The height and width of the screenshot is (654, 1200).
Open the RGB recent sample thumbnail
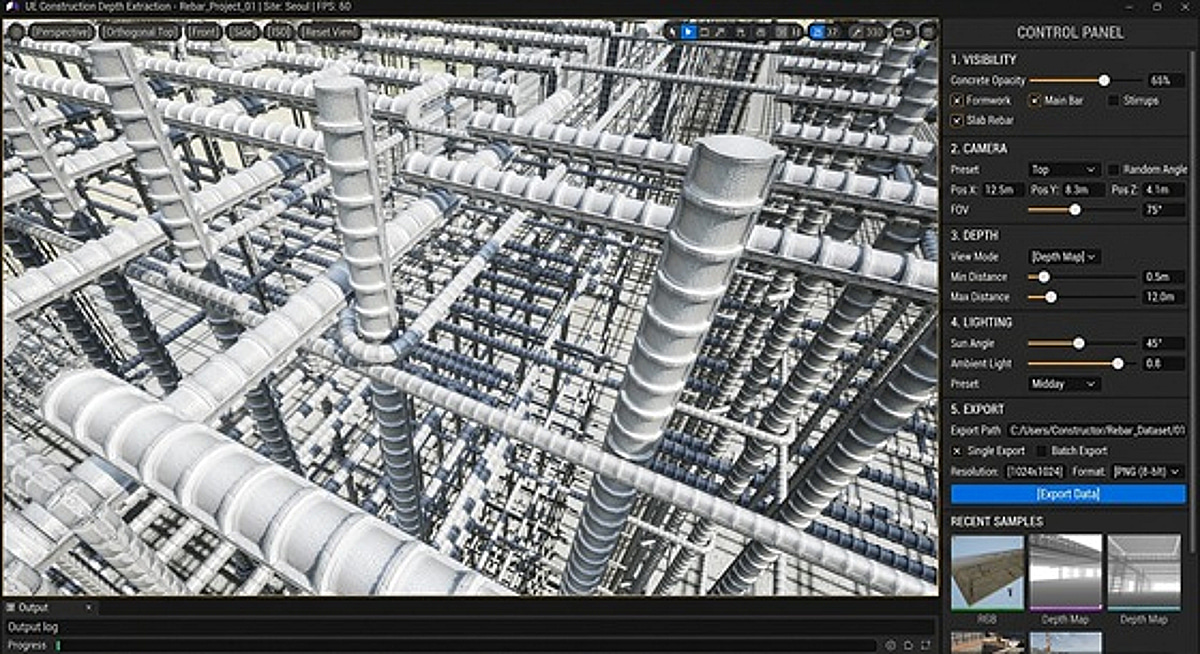987,572
